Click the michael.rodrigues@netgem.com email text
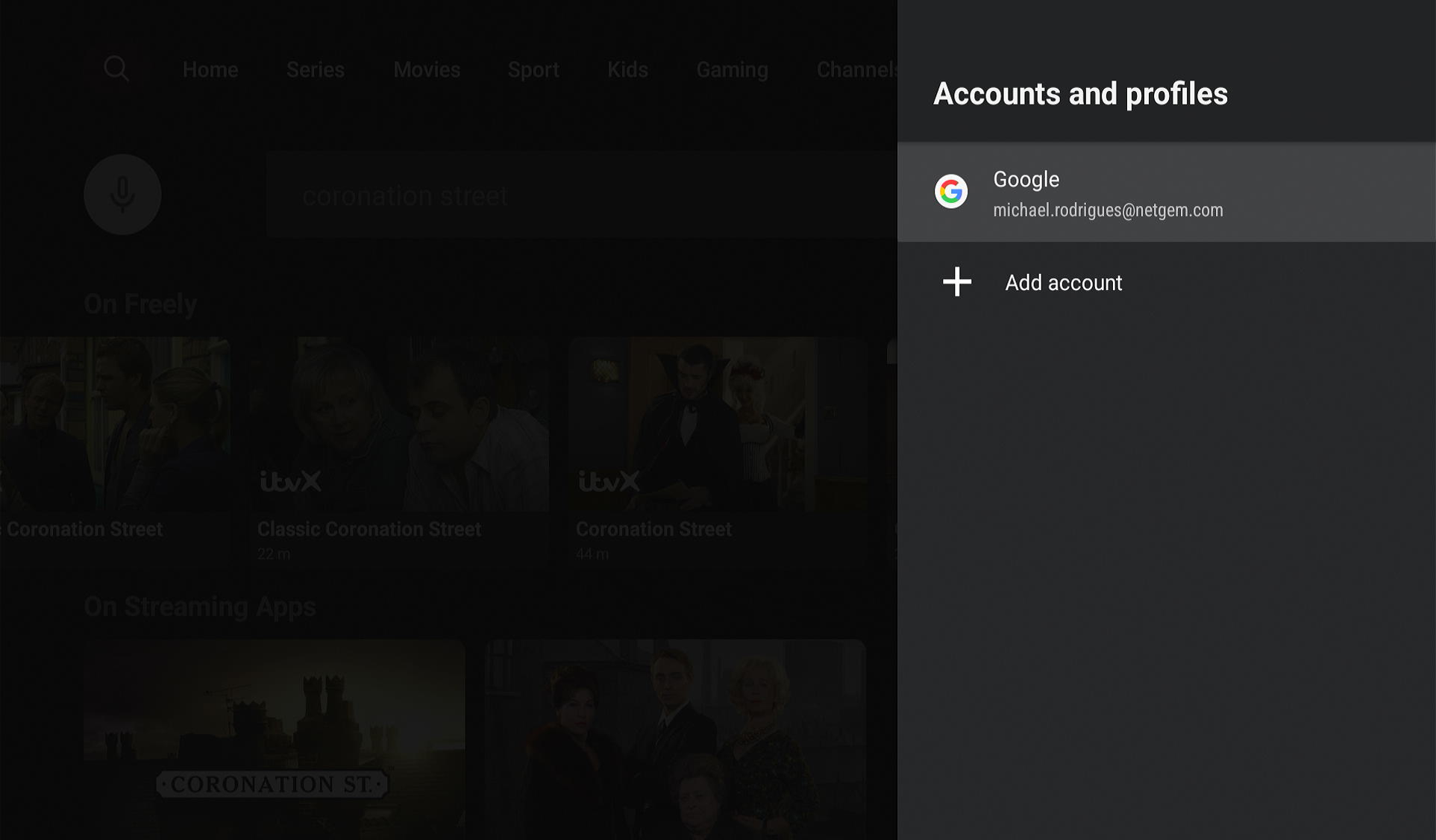Screen dimensions: 1436x840 pyautogui.click(x=1108, y=210)
